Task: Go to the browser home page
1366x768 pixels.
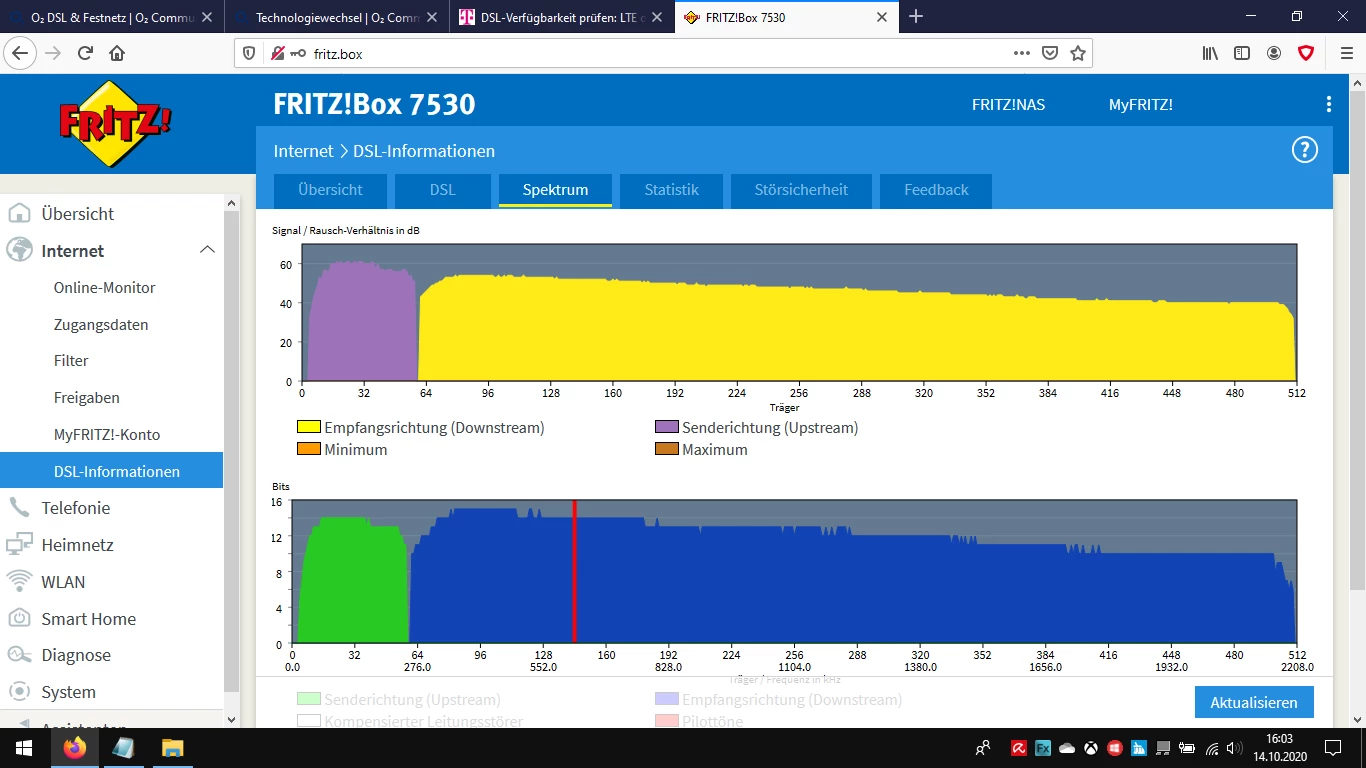Action: click(117, 54)
